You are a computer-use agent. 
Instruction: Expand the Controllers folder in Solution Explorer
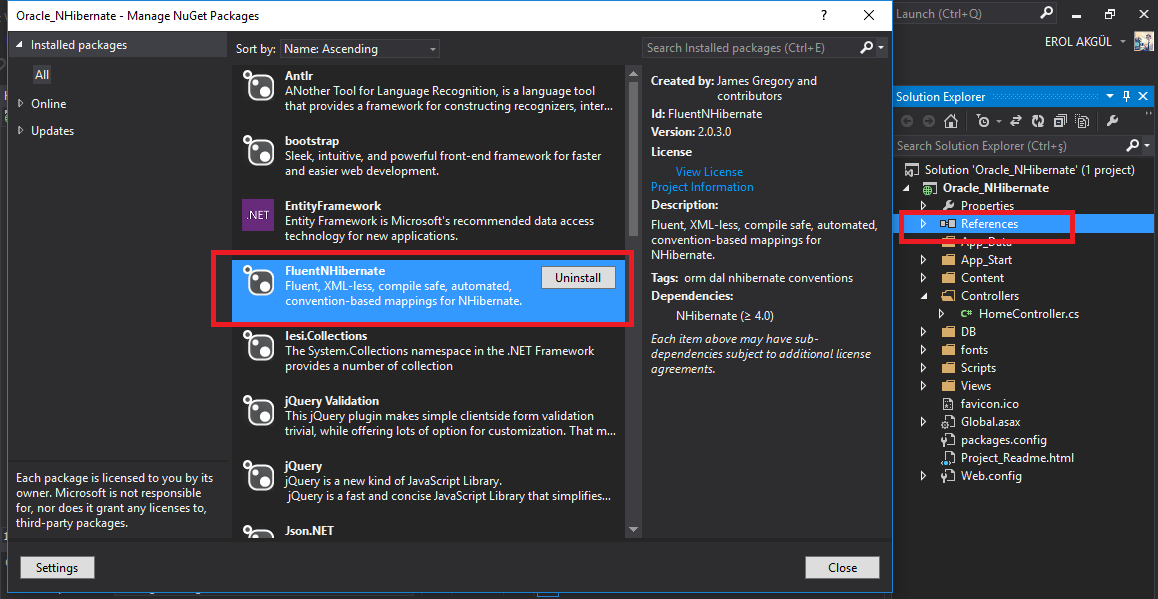924,296
